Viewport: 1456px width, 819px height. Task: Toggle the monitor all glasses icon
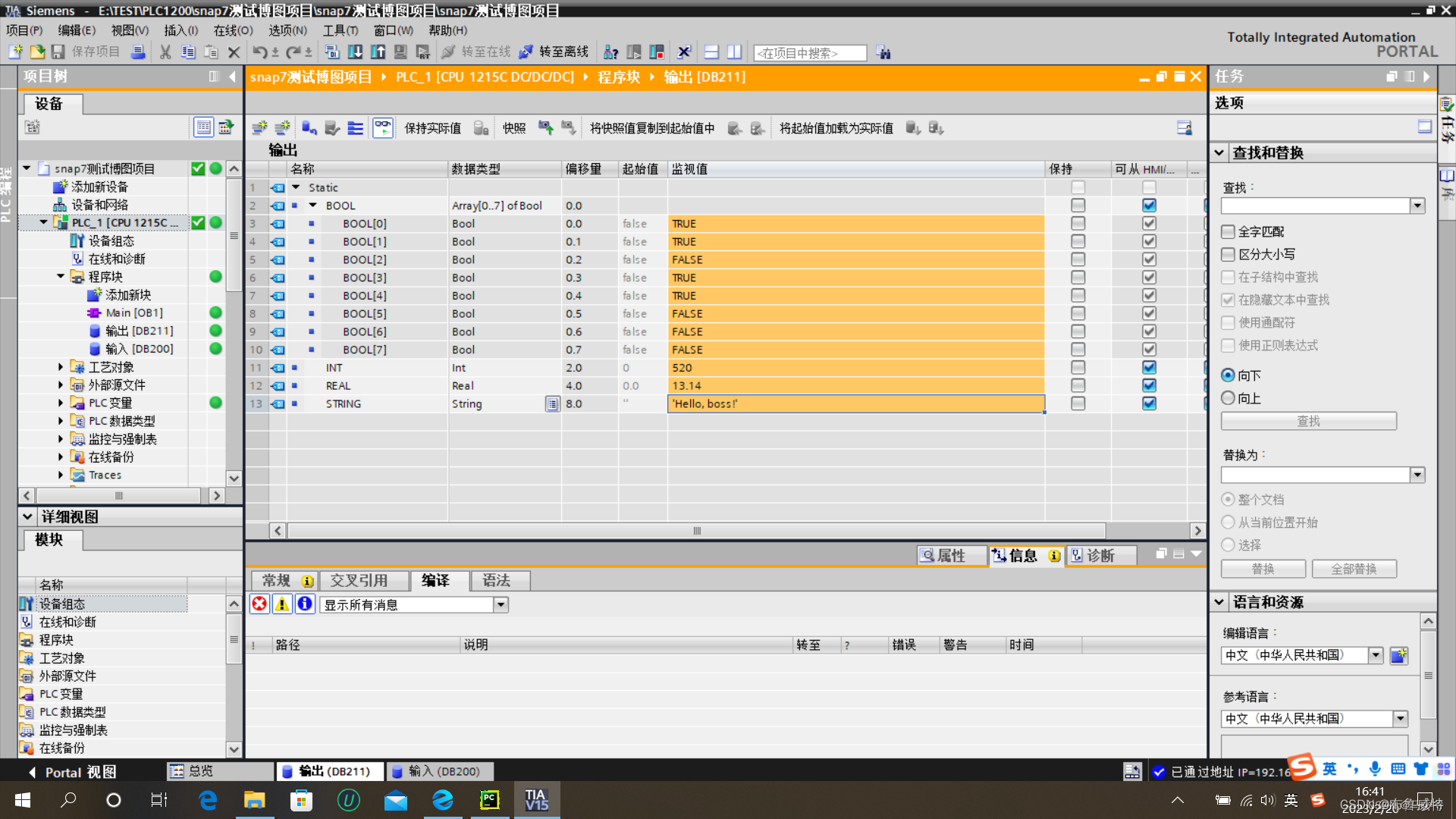[x=382, y=127]
